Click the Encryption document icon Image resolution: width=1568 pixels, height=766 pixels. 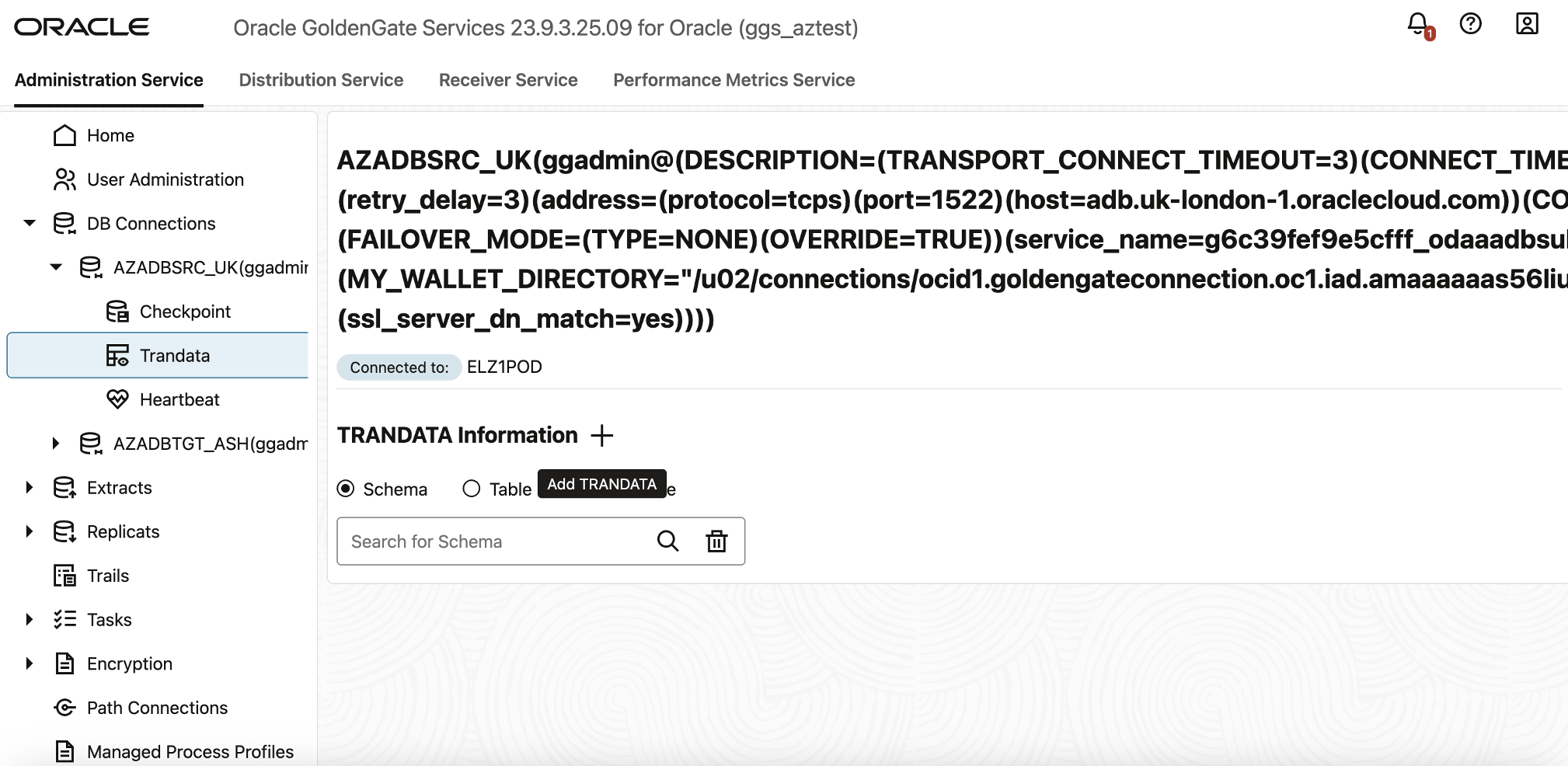pos(64,663)
